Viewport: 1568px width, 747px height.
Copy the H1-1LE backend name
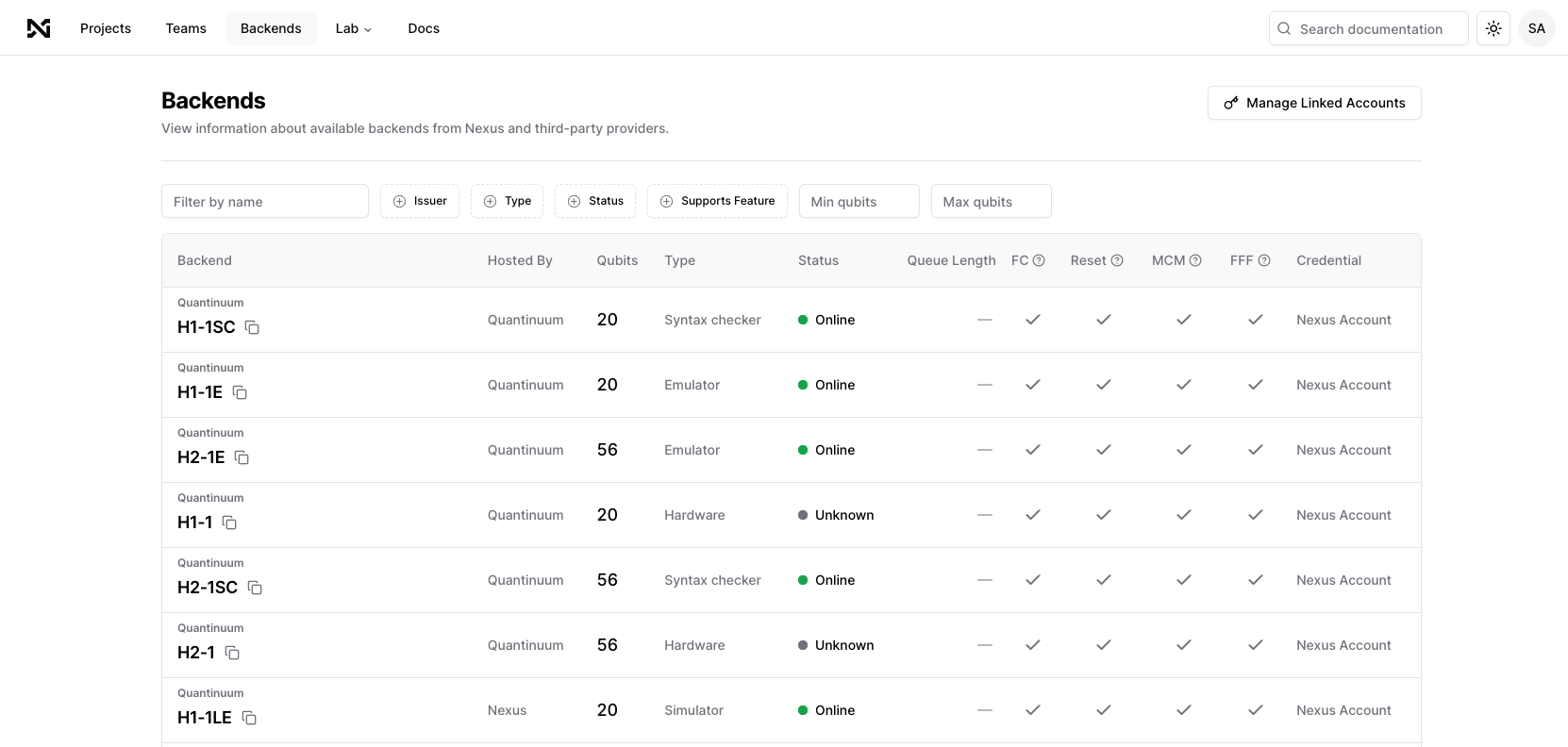(x=249, y=718)
